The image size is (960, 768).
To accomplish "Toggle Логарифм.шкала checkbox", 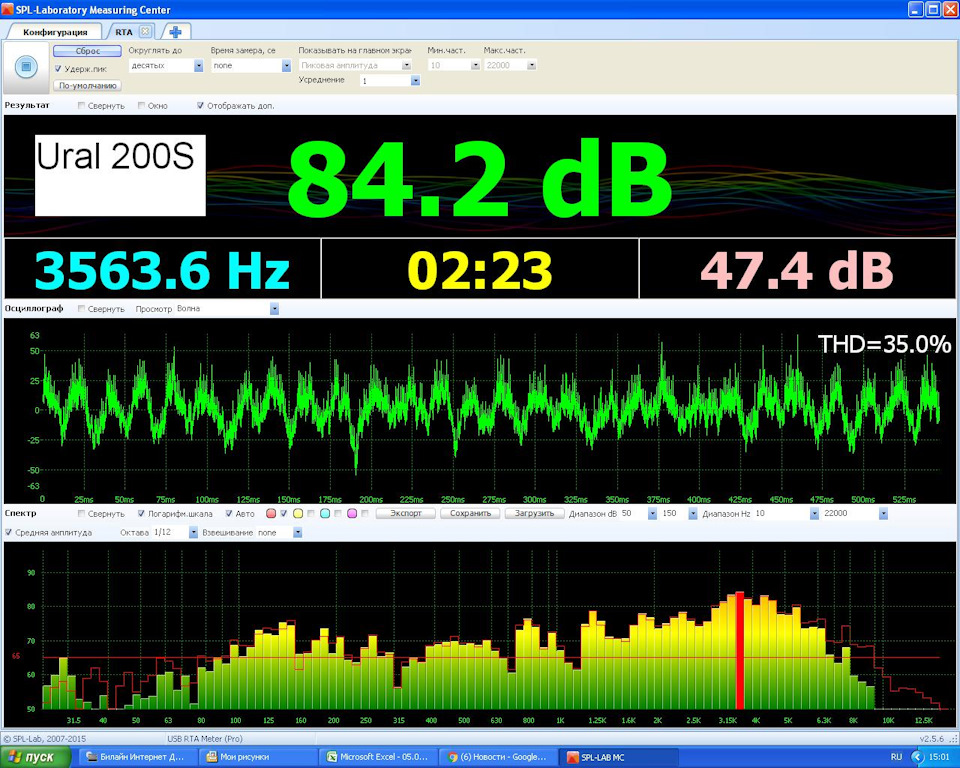I will pyautogui.click(x=141, y=513).
